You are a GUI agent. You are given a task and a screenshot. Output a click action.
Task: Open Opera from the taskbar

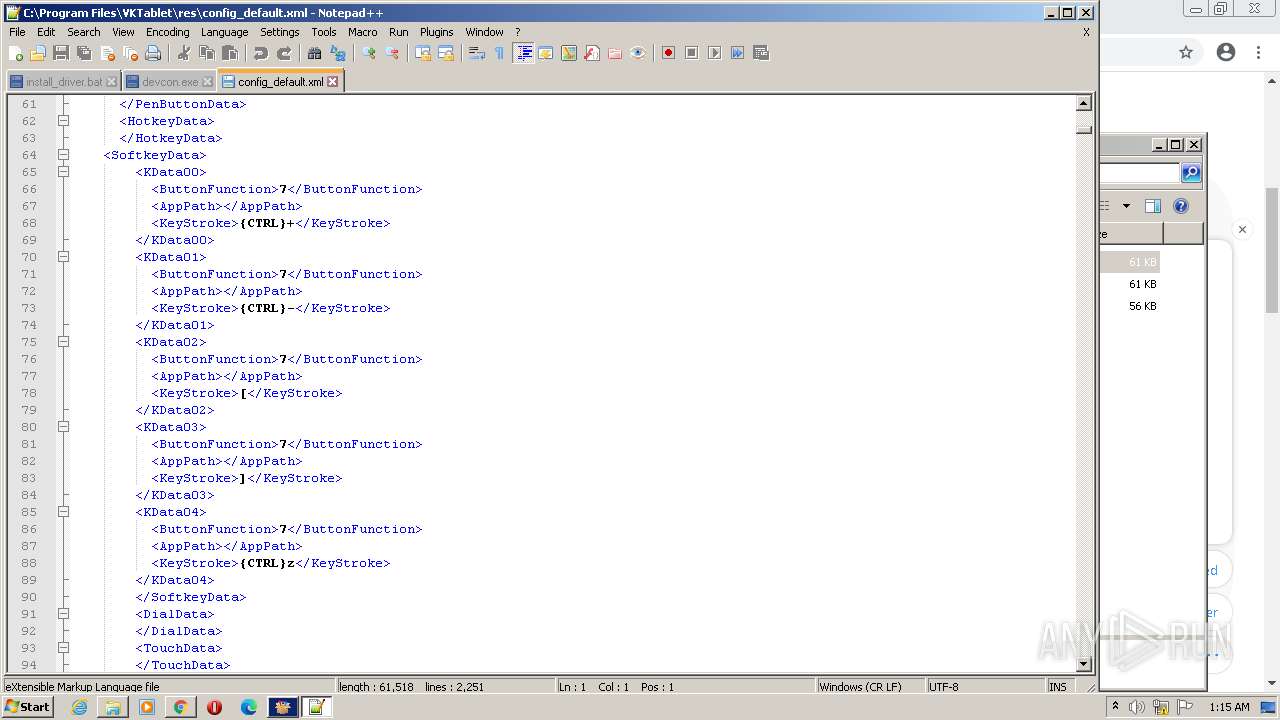point(214,707)
